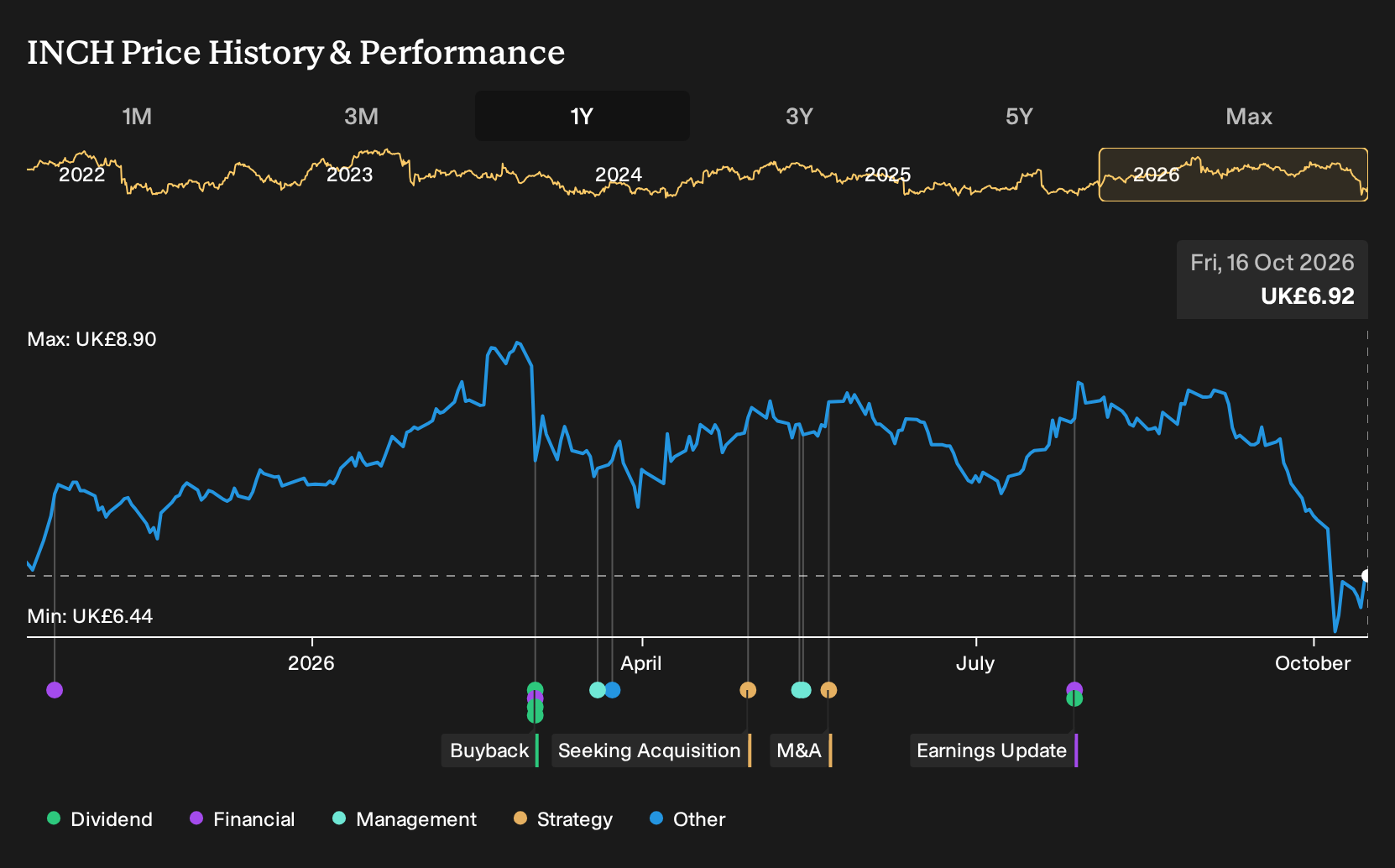Toggle Other events in the legend
This screenshot has height=868, width=1395.
(x=687, y=819)
